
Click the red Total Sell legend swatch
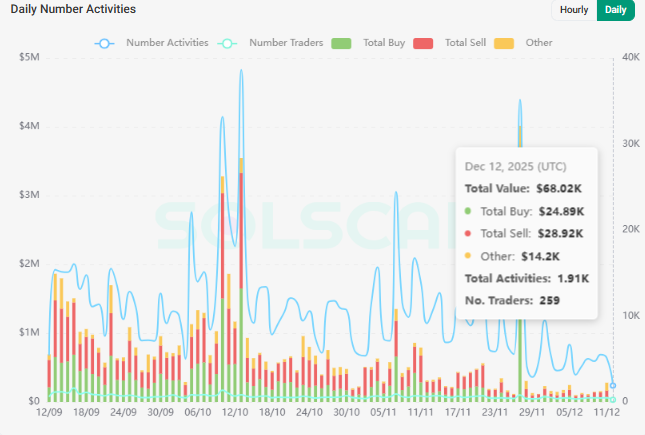click(x=425, y=43)
